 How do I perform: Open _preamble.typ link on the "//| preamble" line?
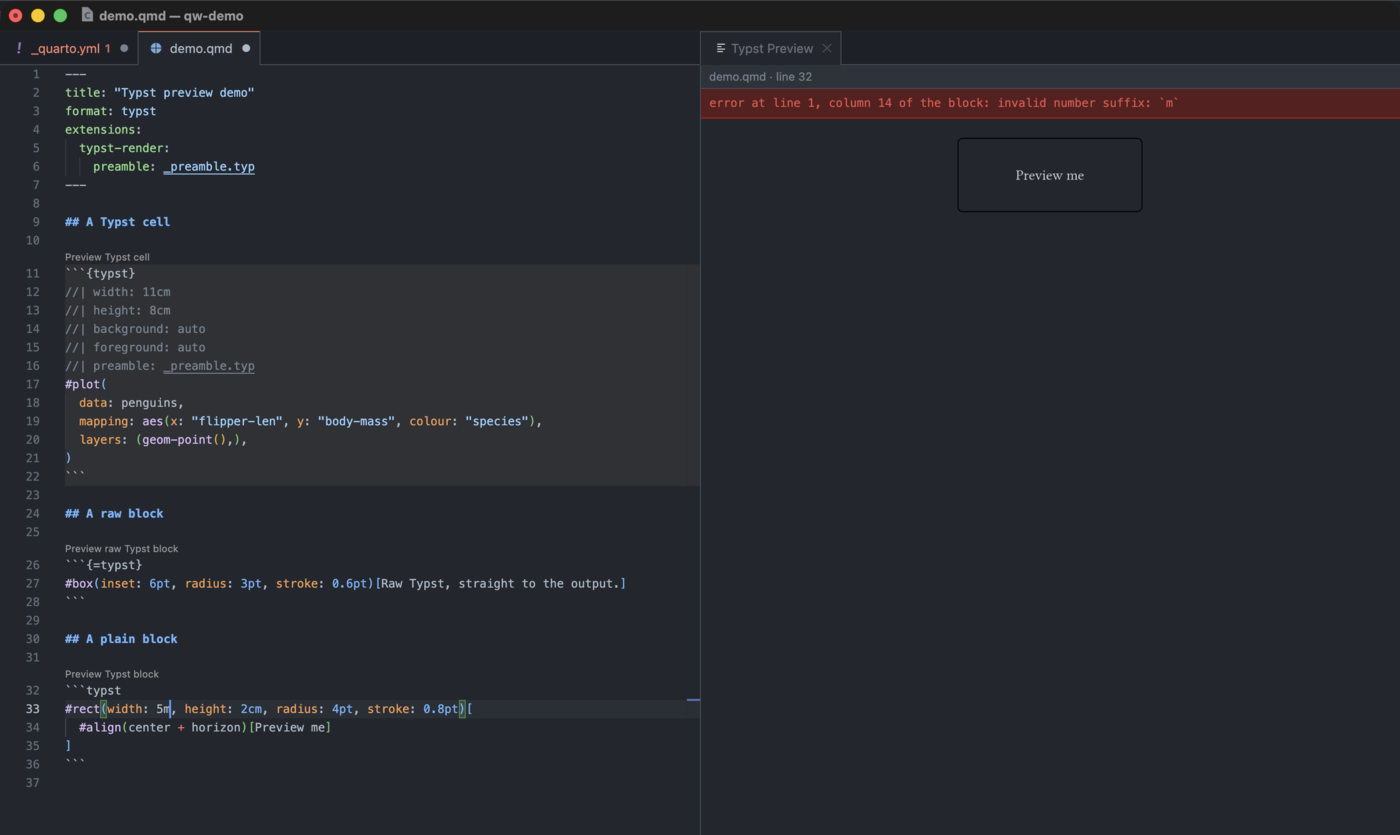[209, 366]
